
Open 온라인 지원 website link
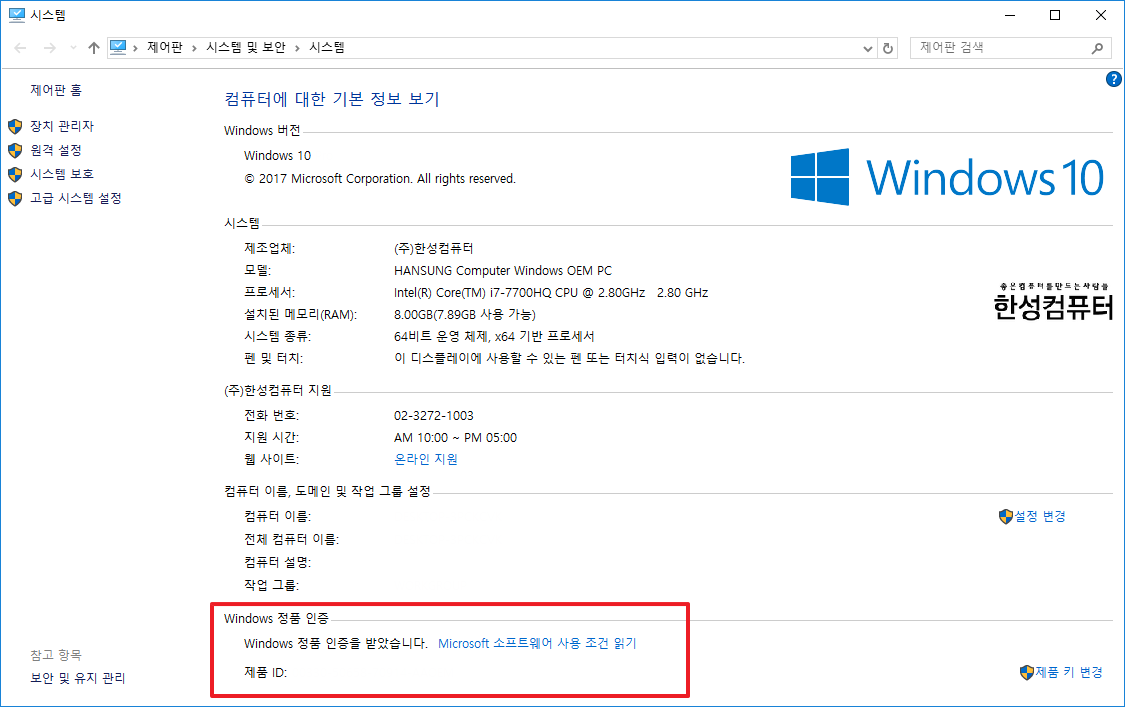[x=425, y=459]
